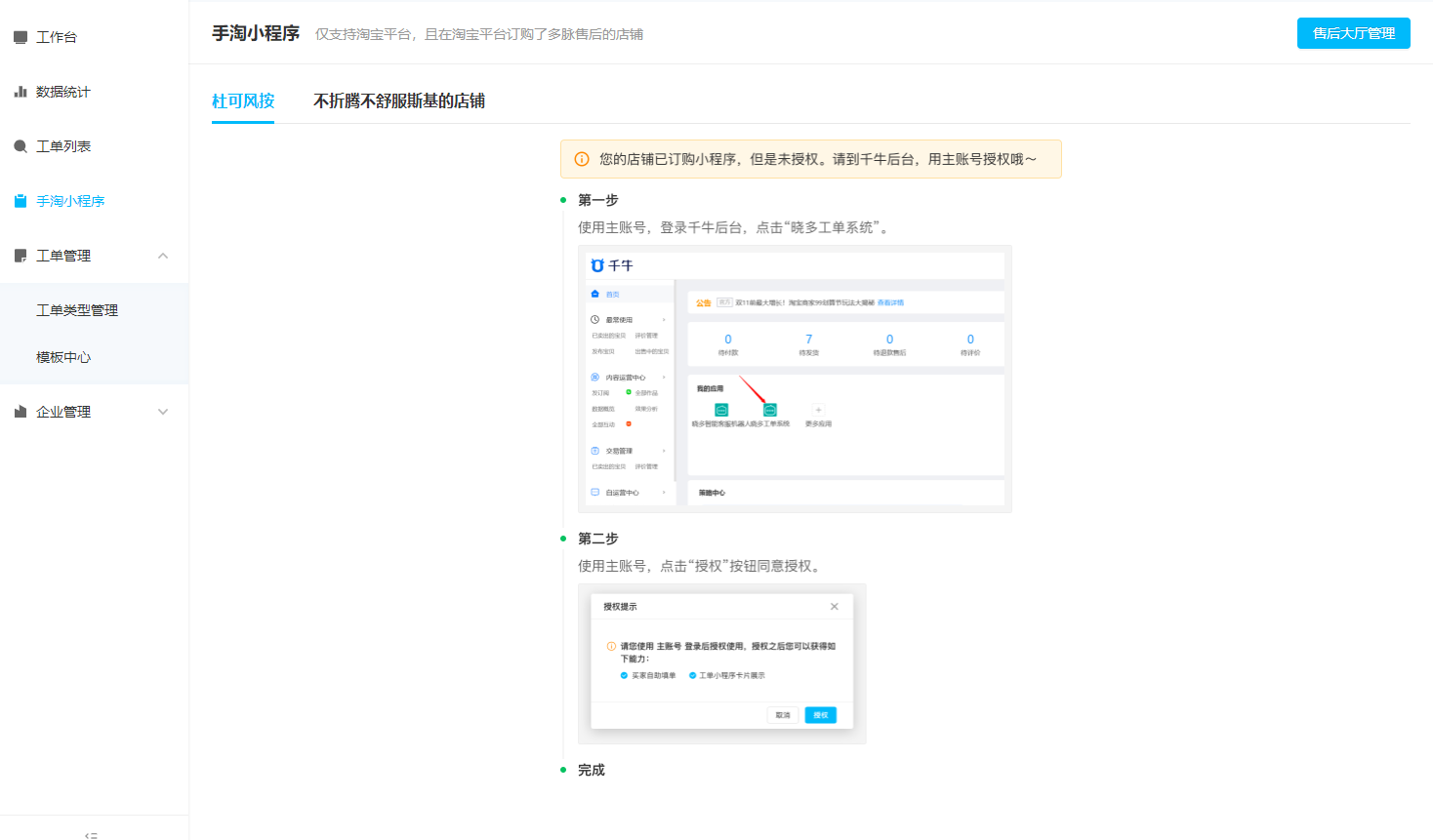Click the 售后大厅管理 button
The width and height of the screenshot is (1433, 840).
tap(1353, 33)
